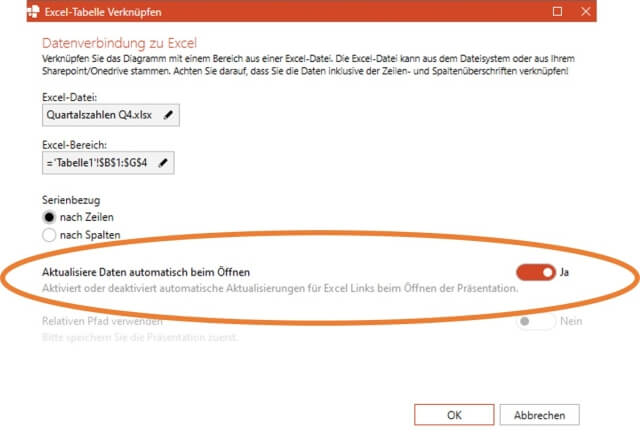640x438 pixels.
Task: Click the 'Serienbezug' section label
Action: tap(71, 199)
